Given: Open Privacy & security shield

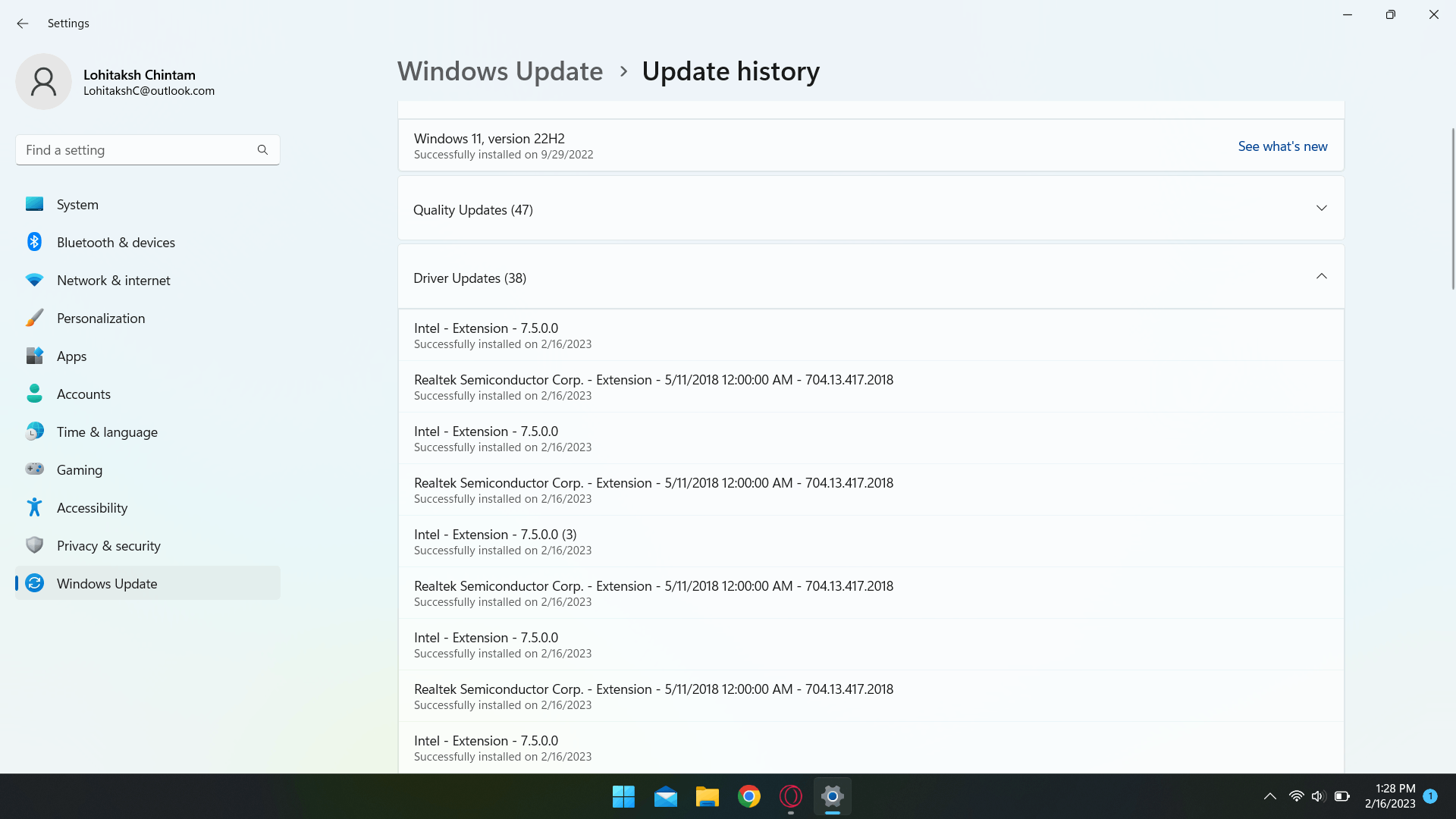Looking at the screenshot, I should [34, 545].
